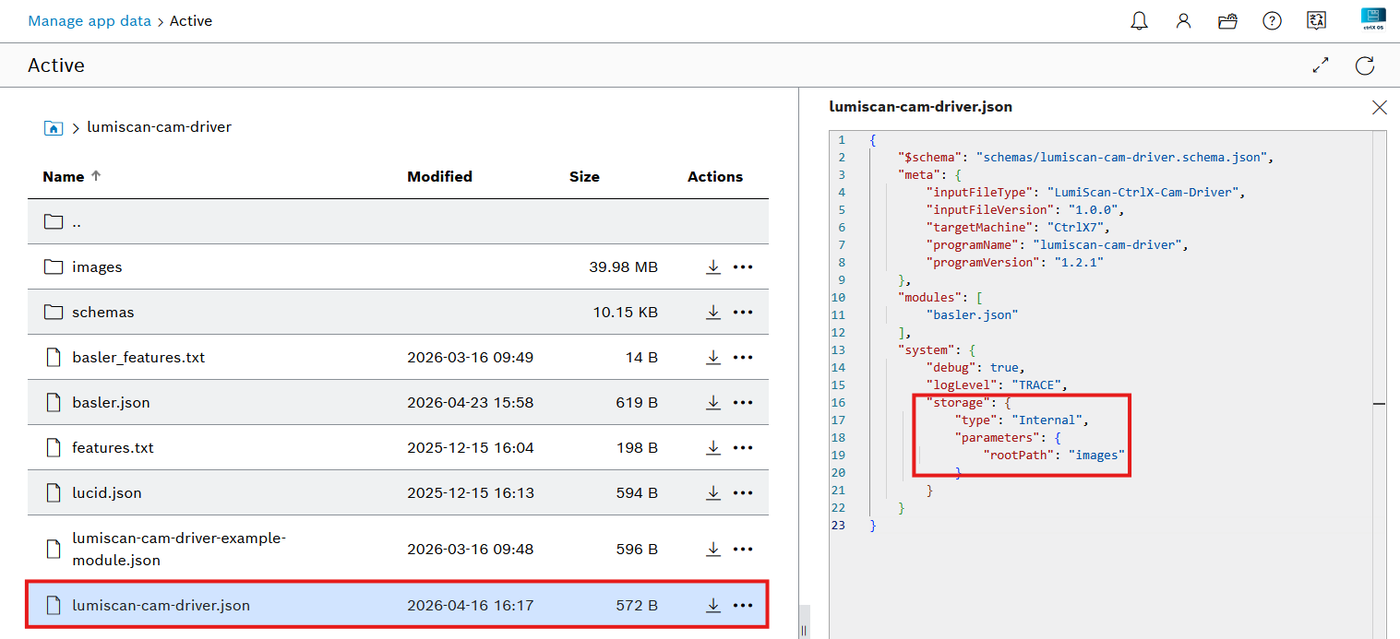Open the parent folder '..' row

[x=398, y=222]
